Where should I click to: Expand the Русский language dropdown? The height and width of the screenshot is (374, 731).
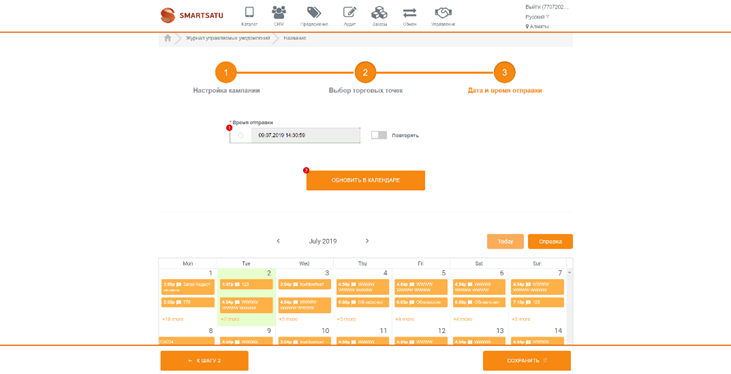538,17
